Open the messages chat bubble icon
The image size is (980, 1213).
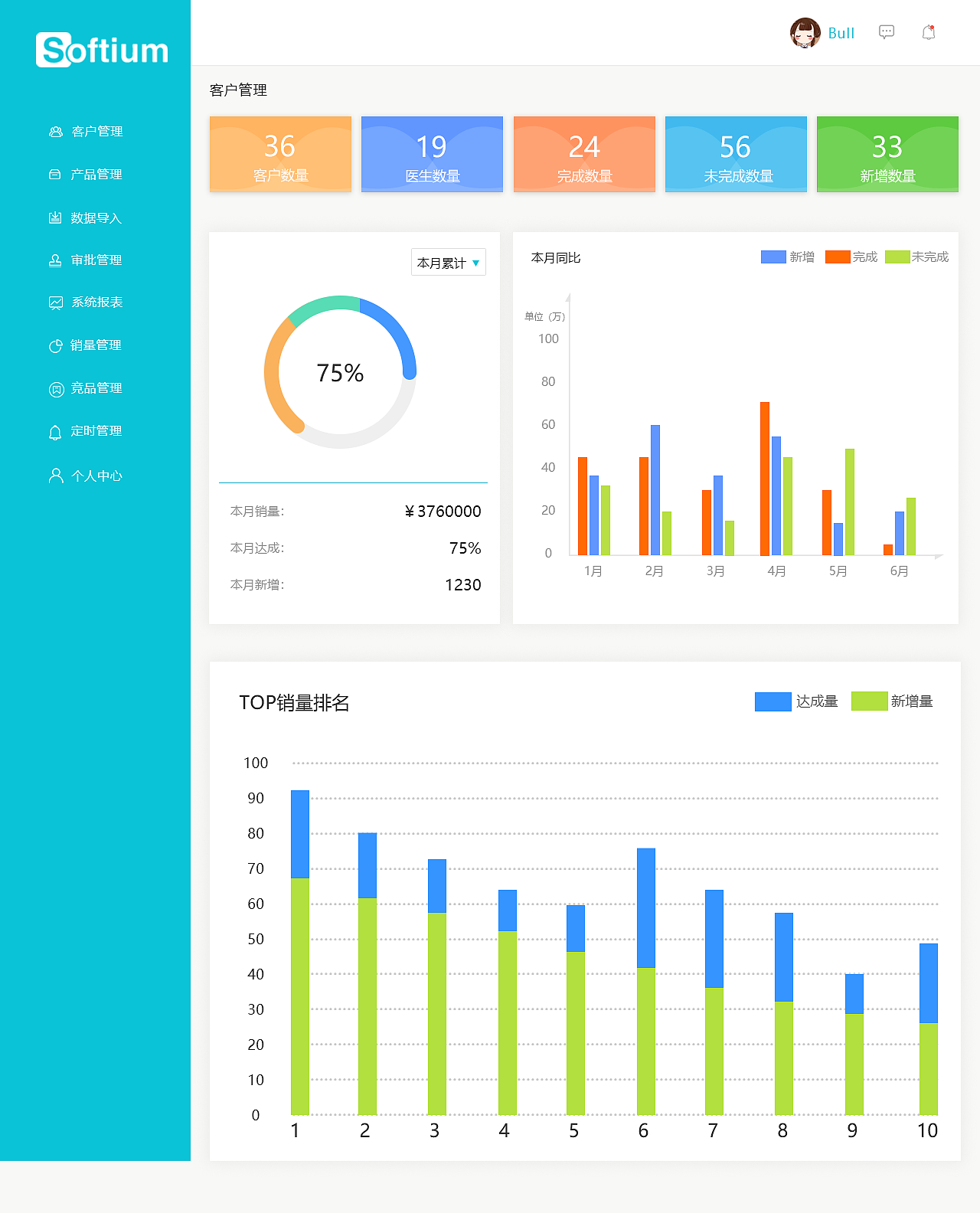tap(887, 32)
